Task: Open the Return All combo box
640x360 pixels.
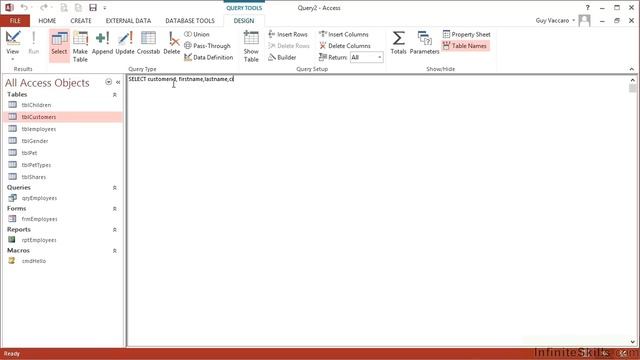Action: pos(367,58)
